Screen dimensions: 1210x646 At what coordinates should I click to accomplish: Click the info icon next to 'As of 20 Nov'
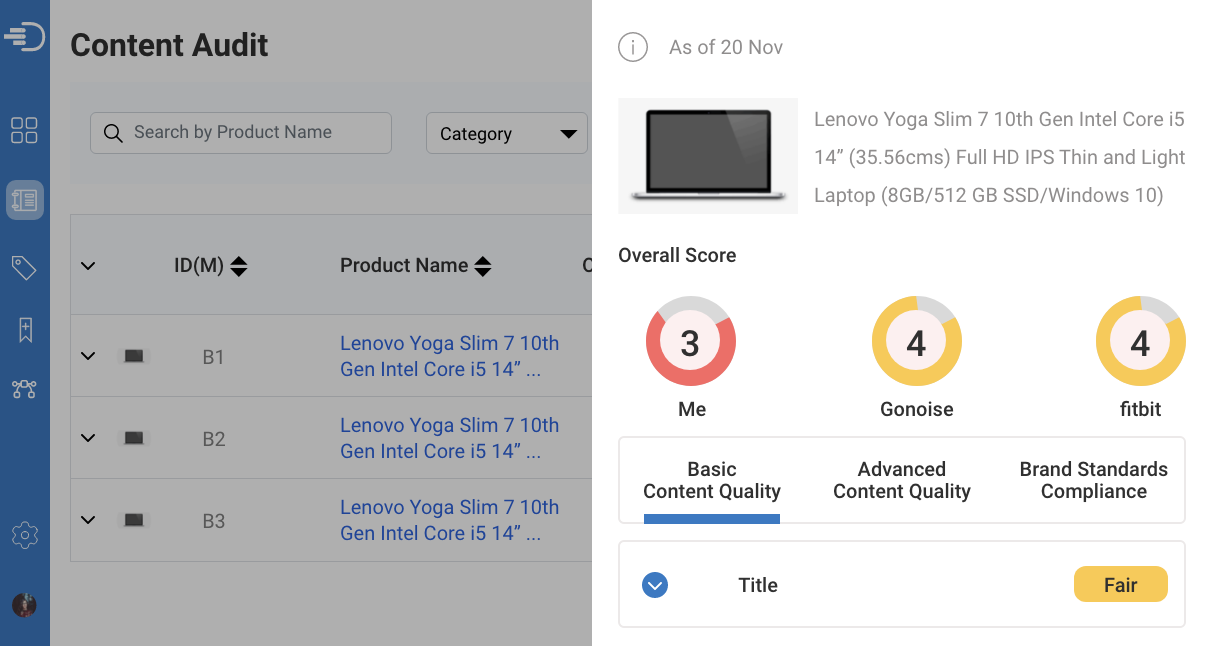pos(632,47)
